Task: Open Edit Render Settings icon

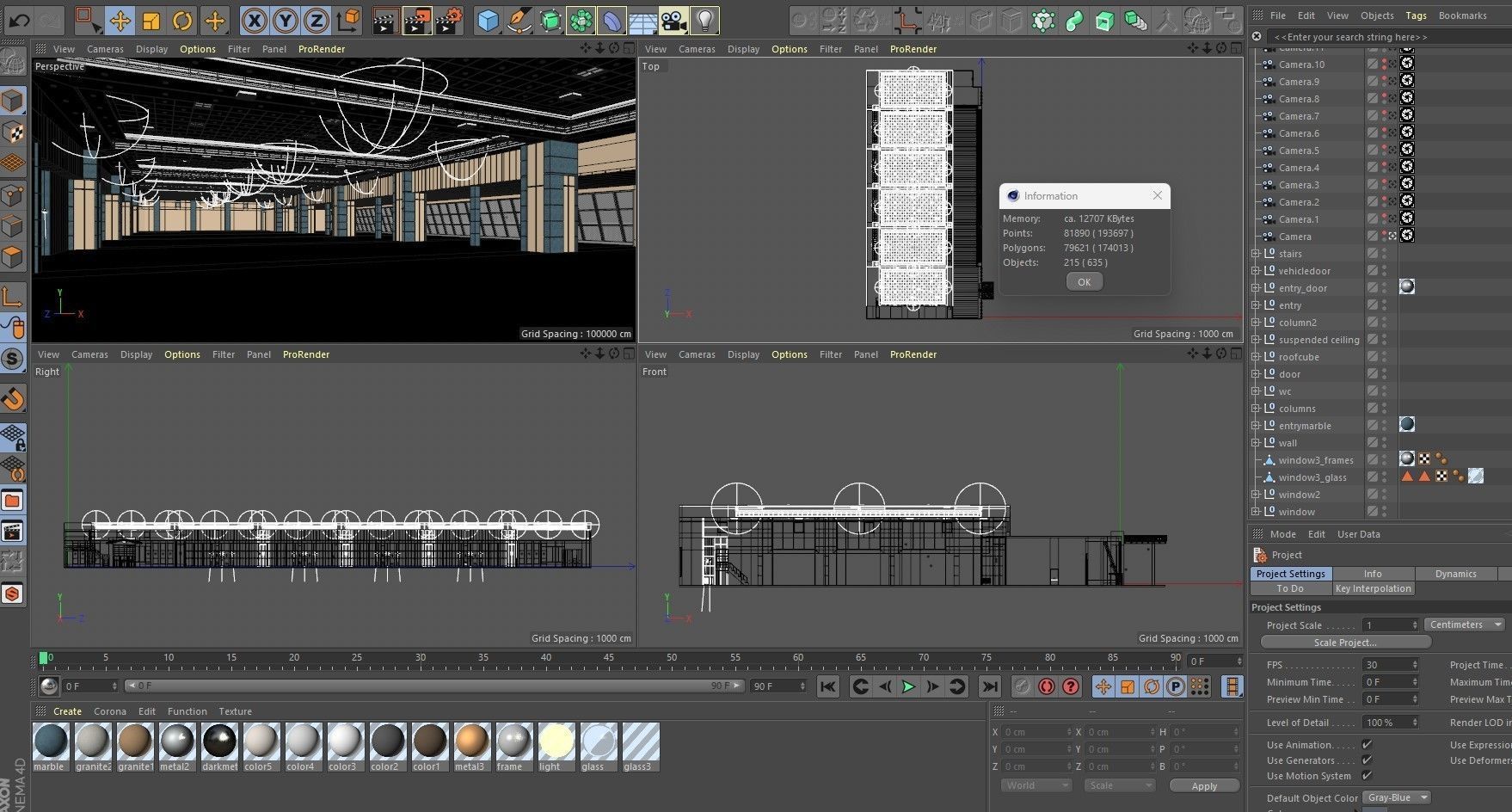Action: pos(448,20)
